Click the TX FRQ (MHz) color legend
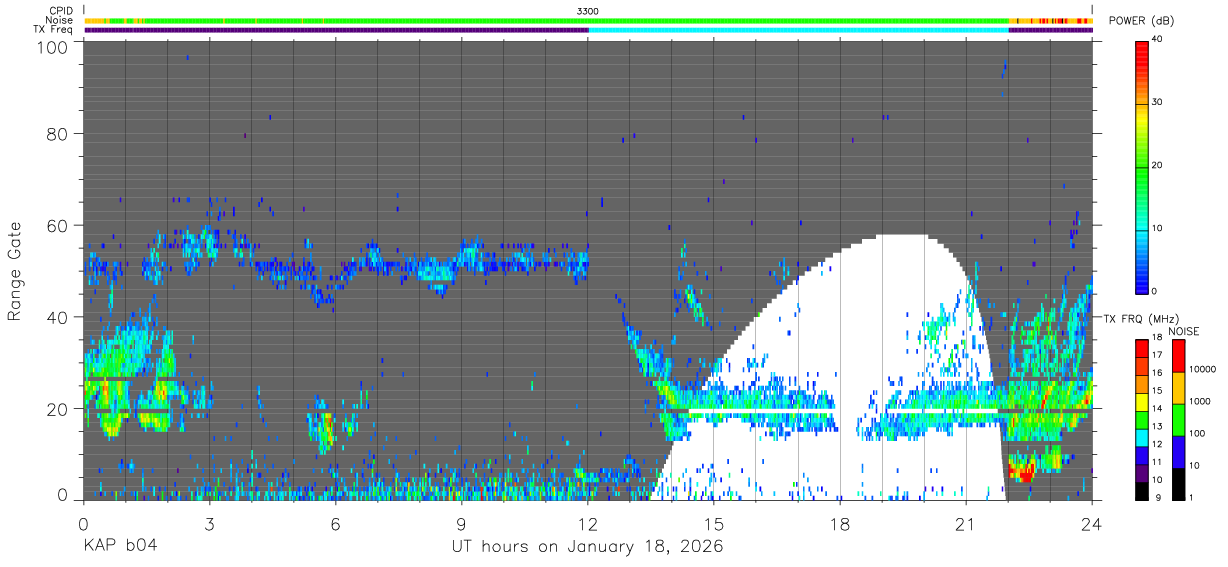This screenshot has height=567, width=1228. coord(1142,418)
